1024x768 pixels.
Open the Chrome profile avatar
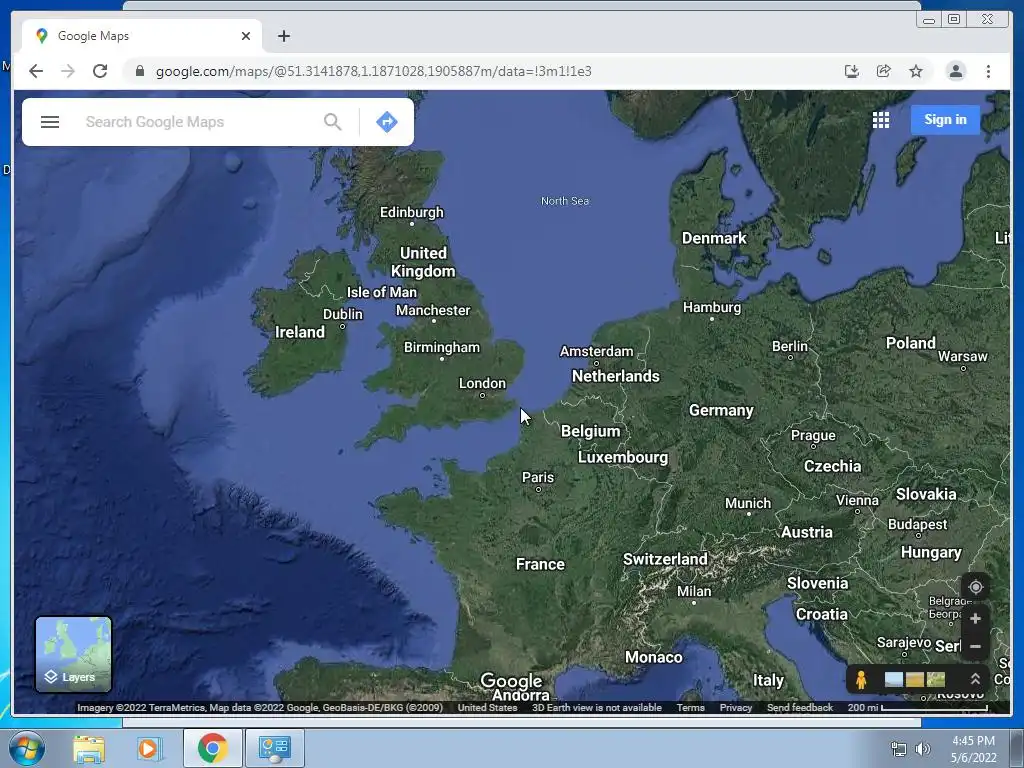pyautogui.click(x=955, y=71)
